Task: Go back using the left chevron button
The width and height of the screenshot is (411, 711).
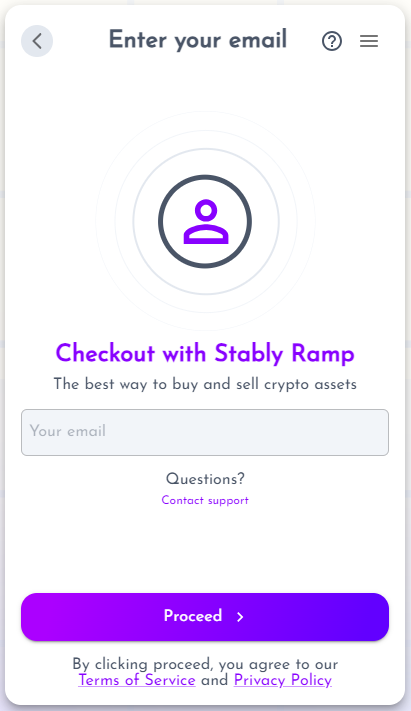Action: pos(37,41)
